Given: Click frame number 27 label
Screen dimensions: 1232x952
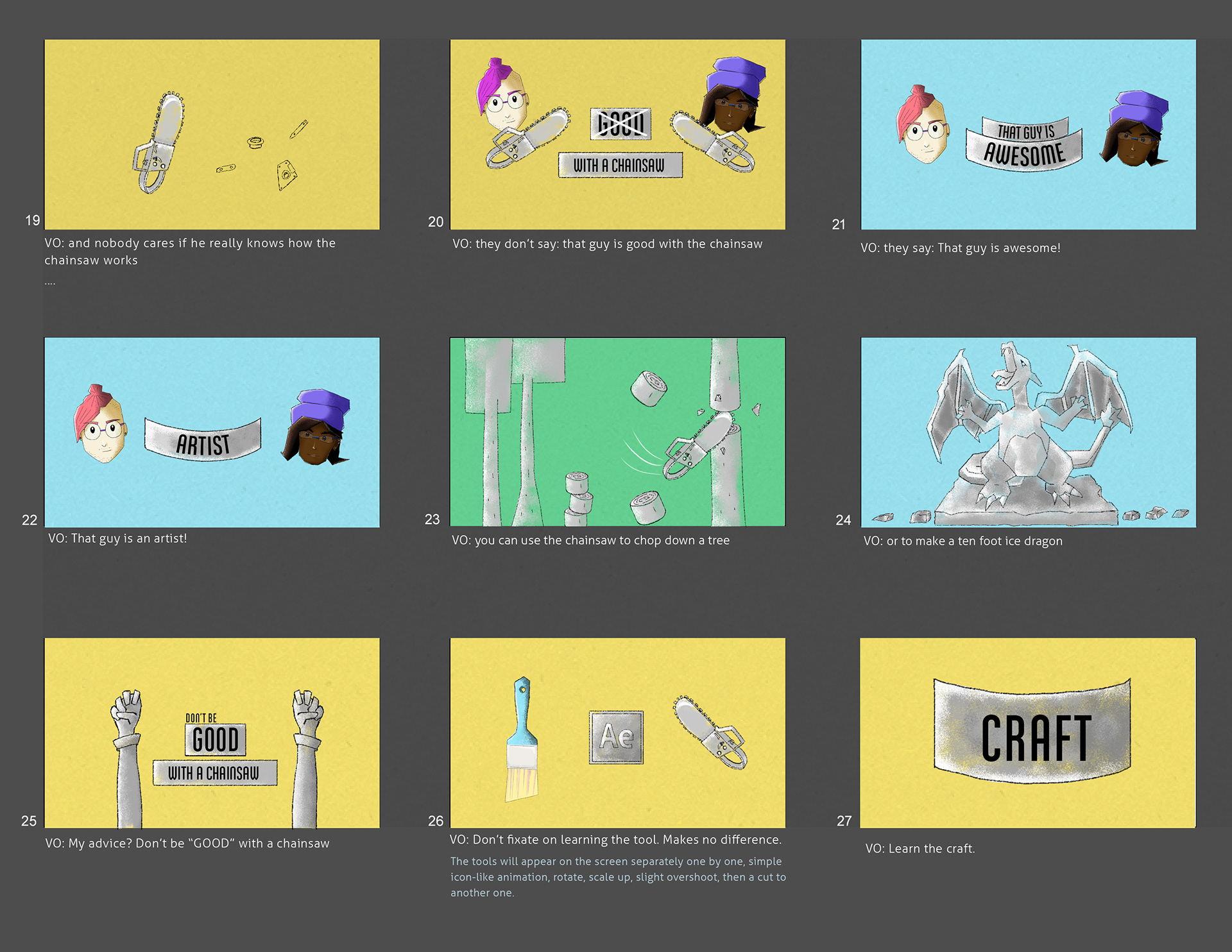Looking at the screenshot, I should 844,821.
